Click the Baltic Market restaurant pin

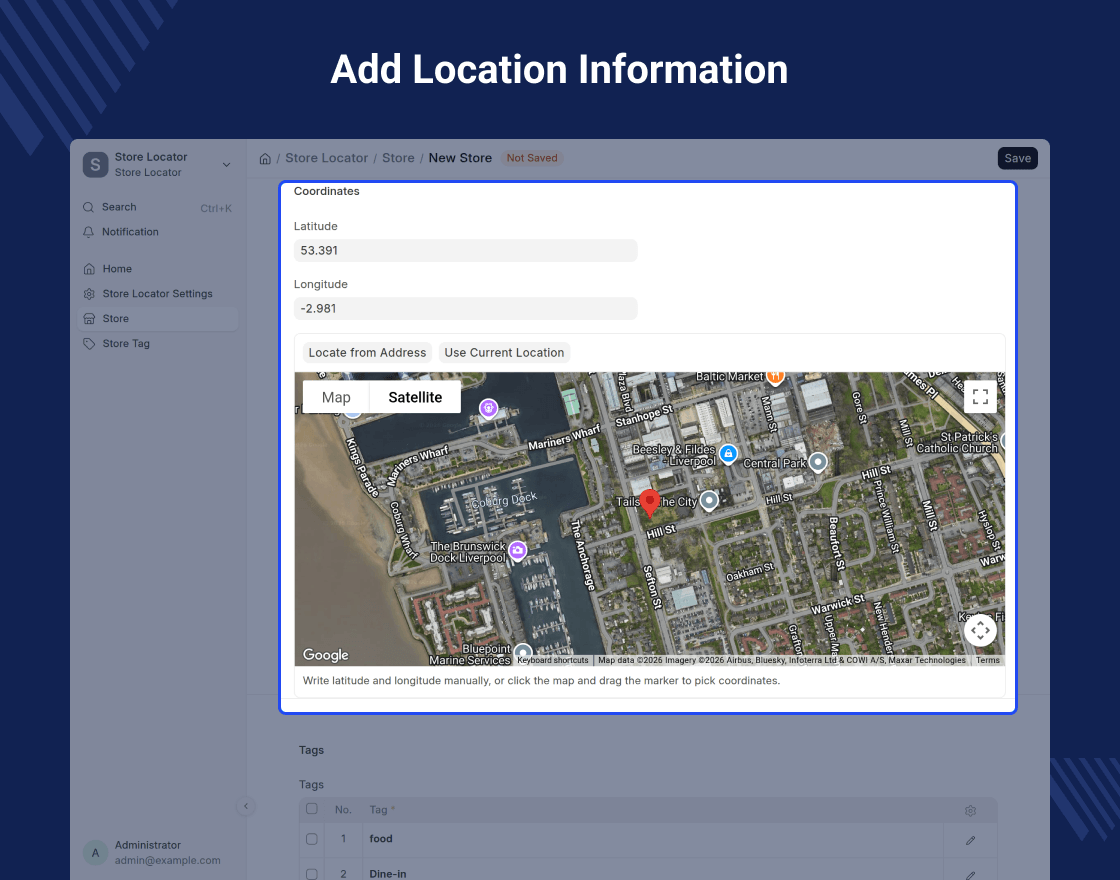click(x=776, y=376)
